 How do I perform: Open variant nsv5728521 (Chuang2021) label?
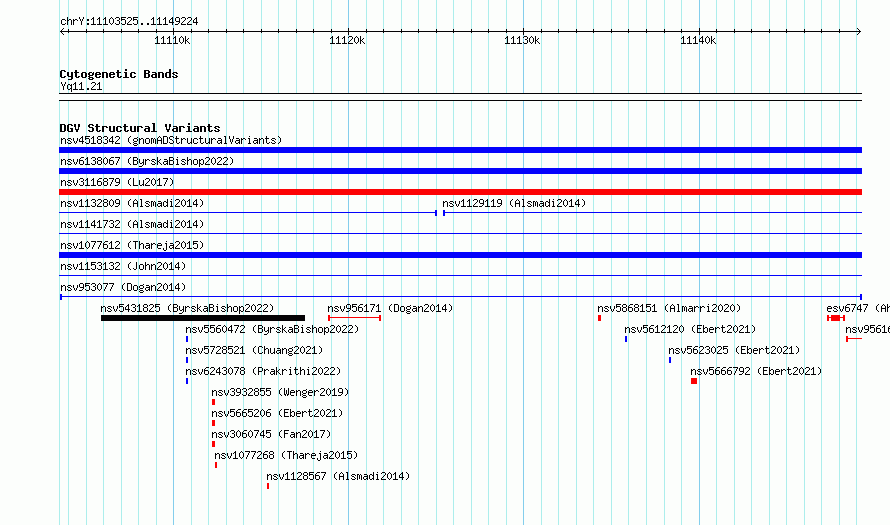[254, 350]
